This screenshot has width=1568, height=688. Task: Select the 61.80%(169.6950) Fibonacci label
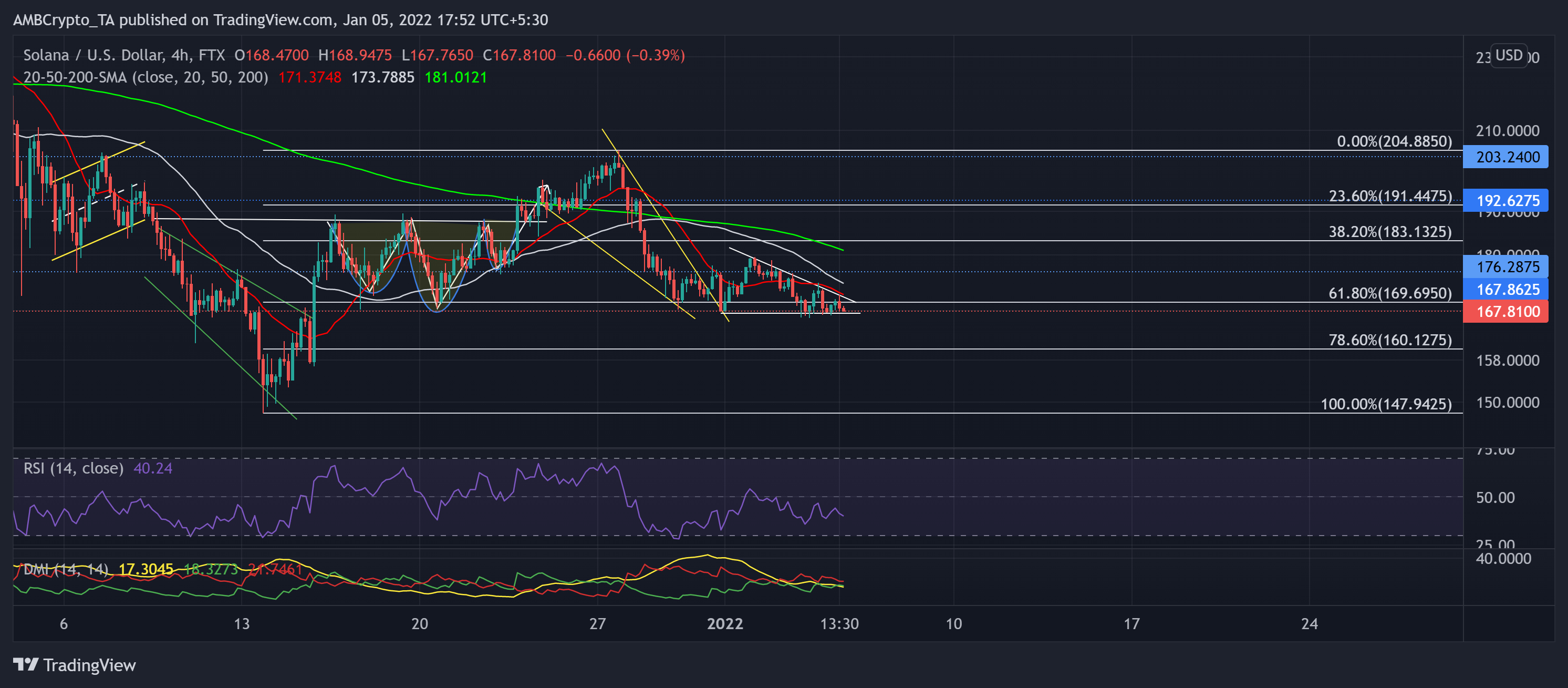click(1389, 293)
